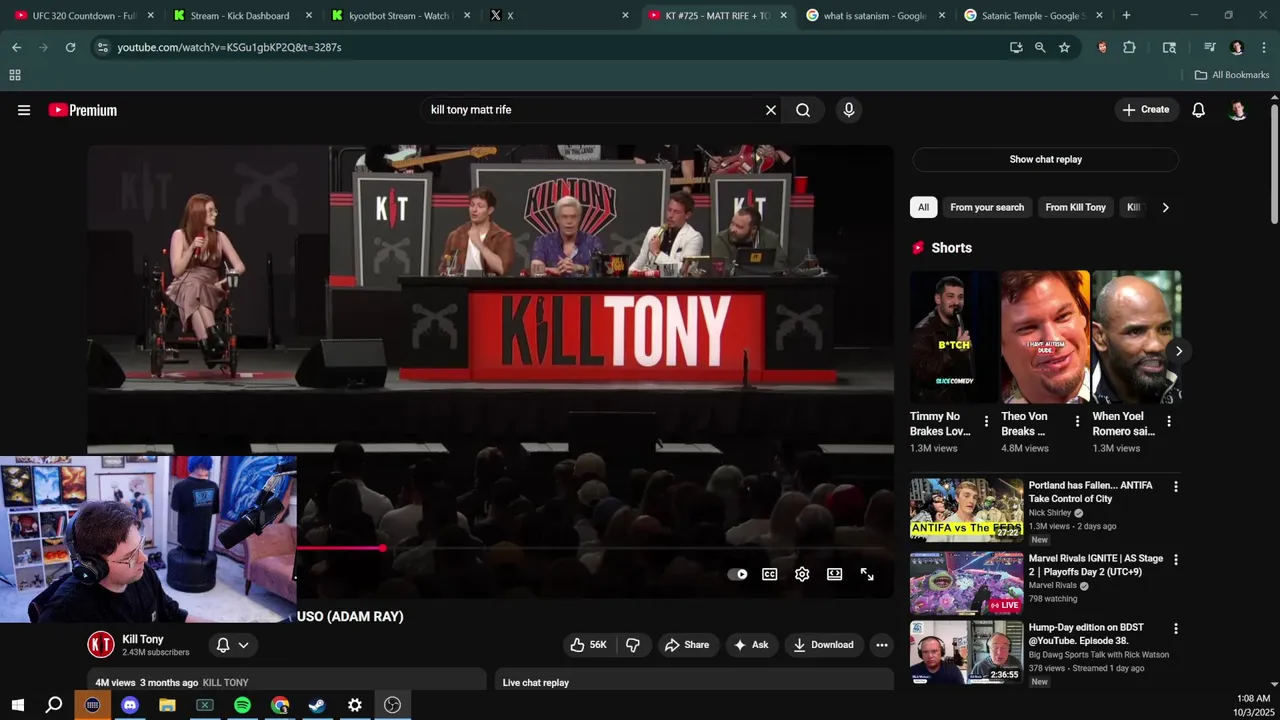Open Kill Tony channel avatar
This screenshot has width=1280, height=720.
tap(101, 645)
